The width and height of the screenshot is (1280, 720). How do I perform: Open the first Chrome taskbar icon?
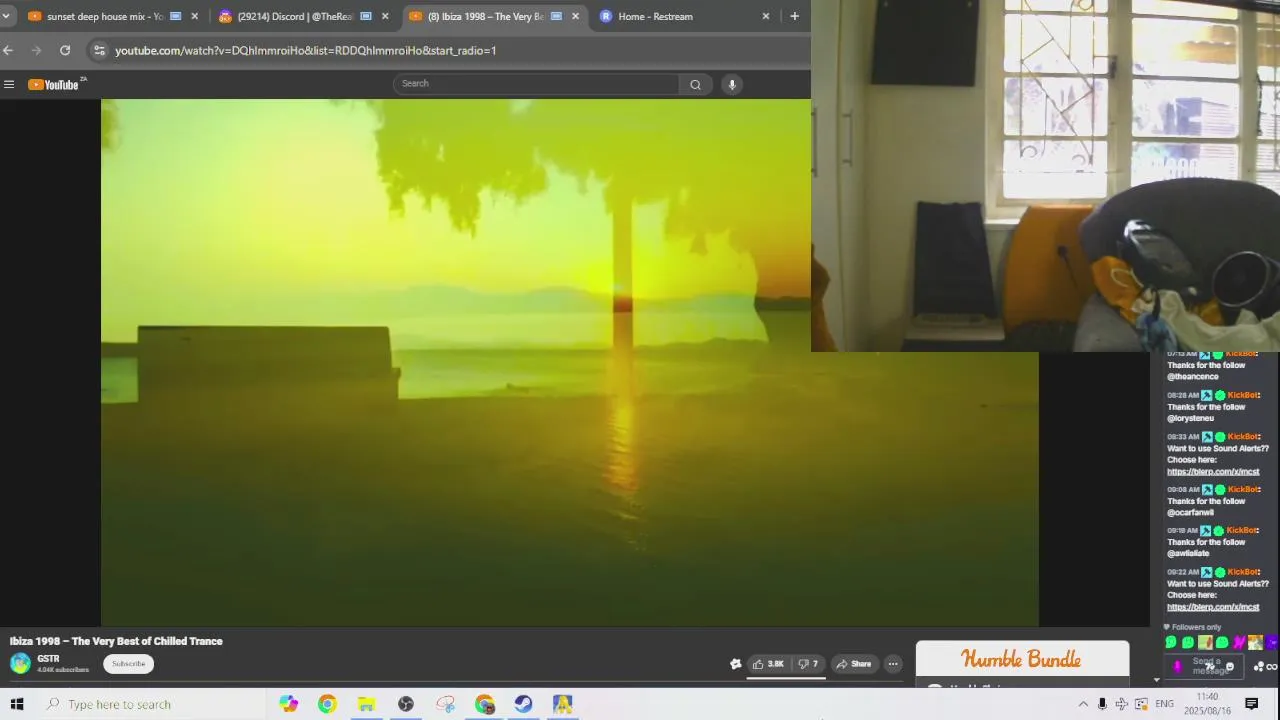coord(327,704)
